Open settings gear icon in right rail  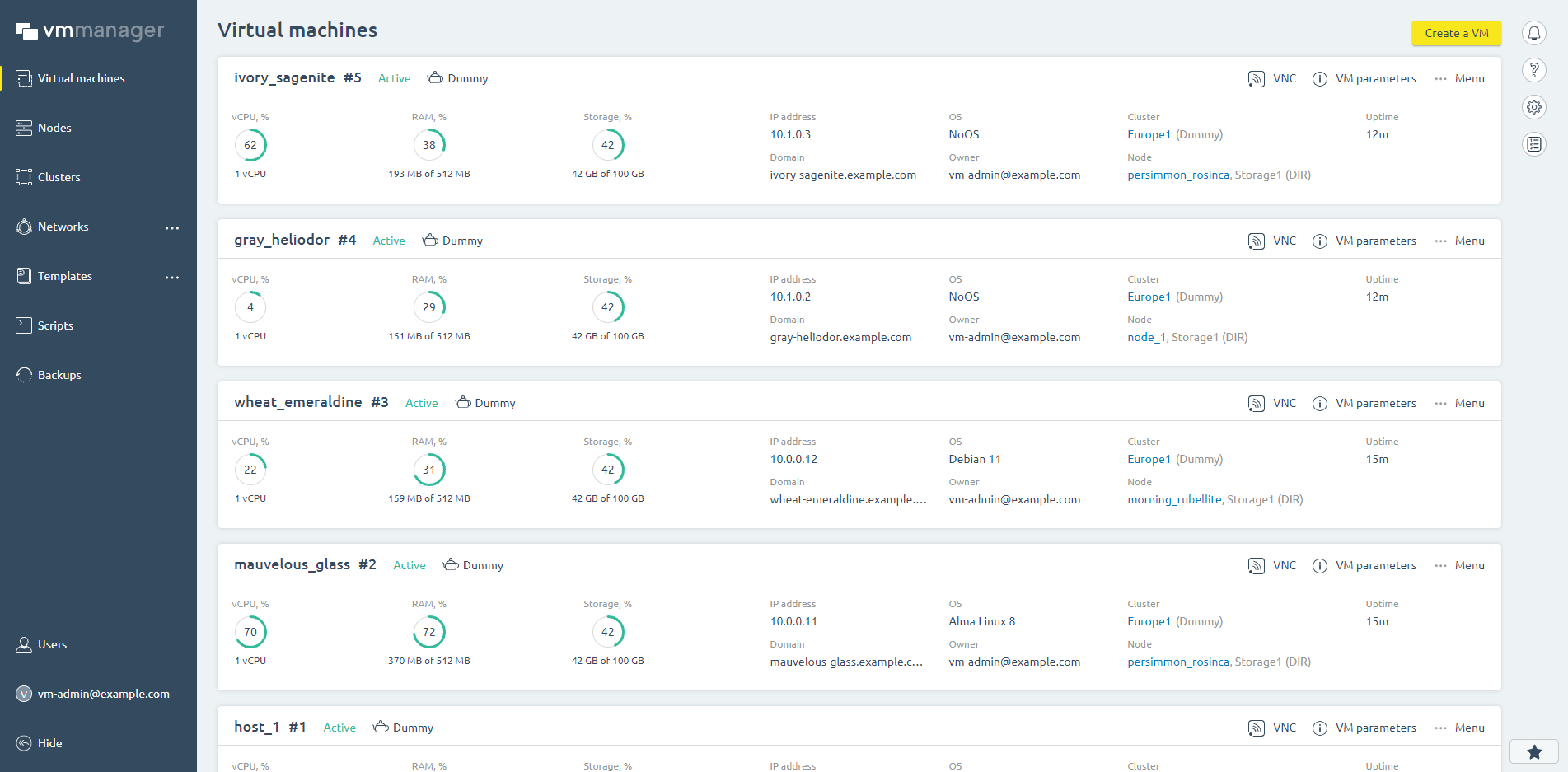click(1533, 107)
